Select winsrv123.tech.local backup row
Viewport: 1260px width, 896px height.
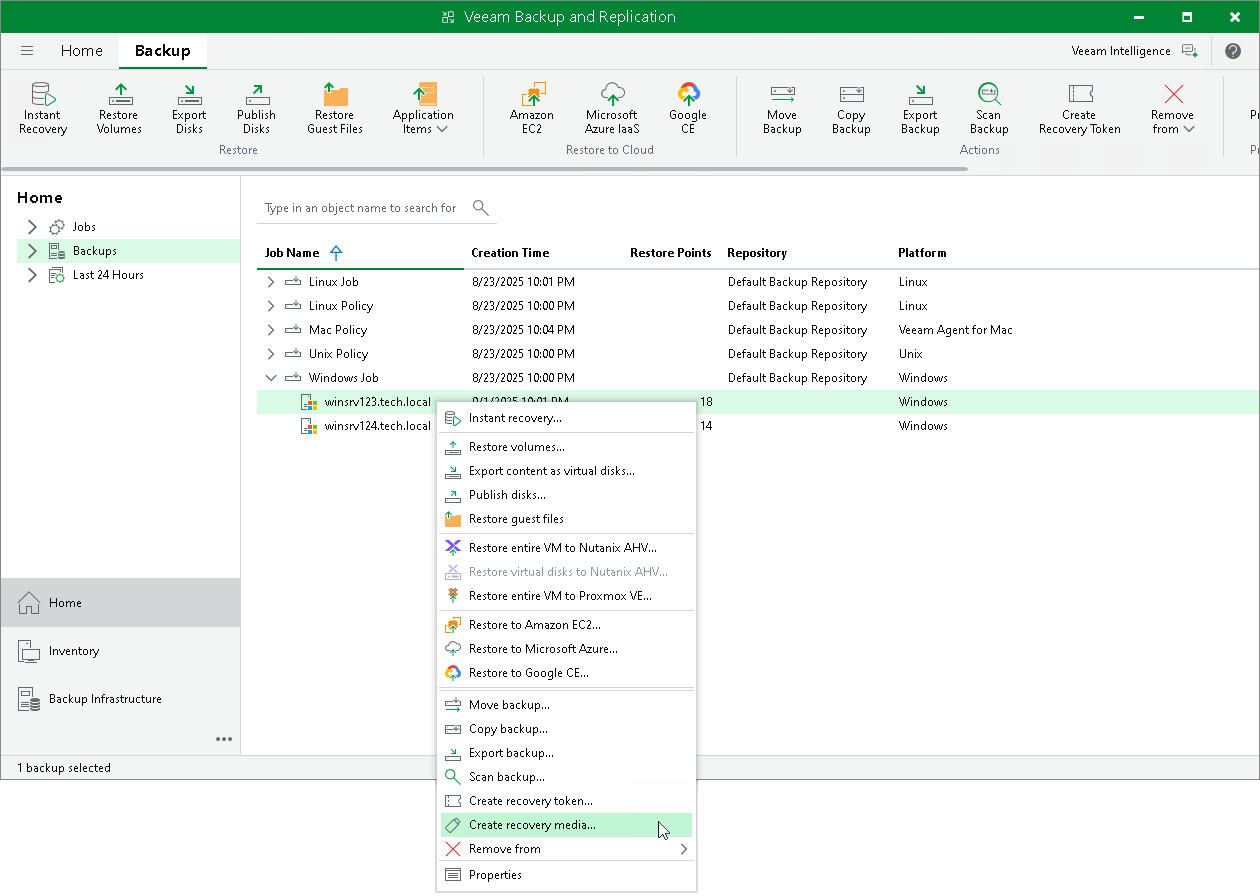pos(757,402)
